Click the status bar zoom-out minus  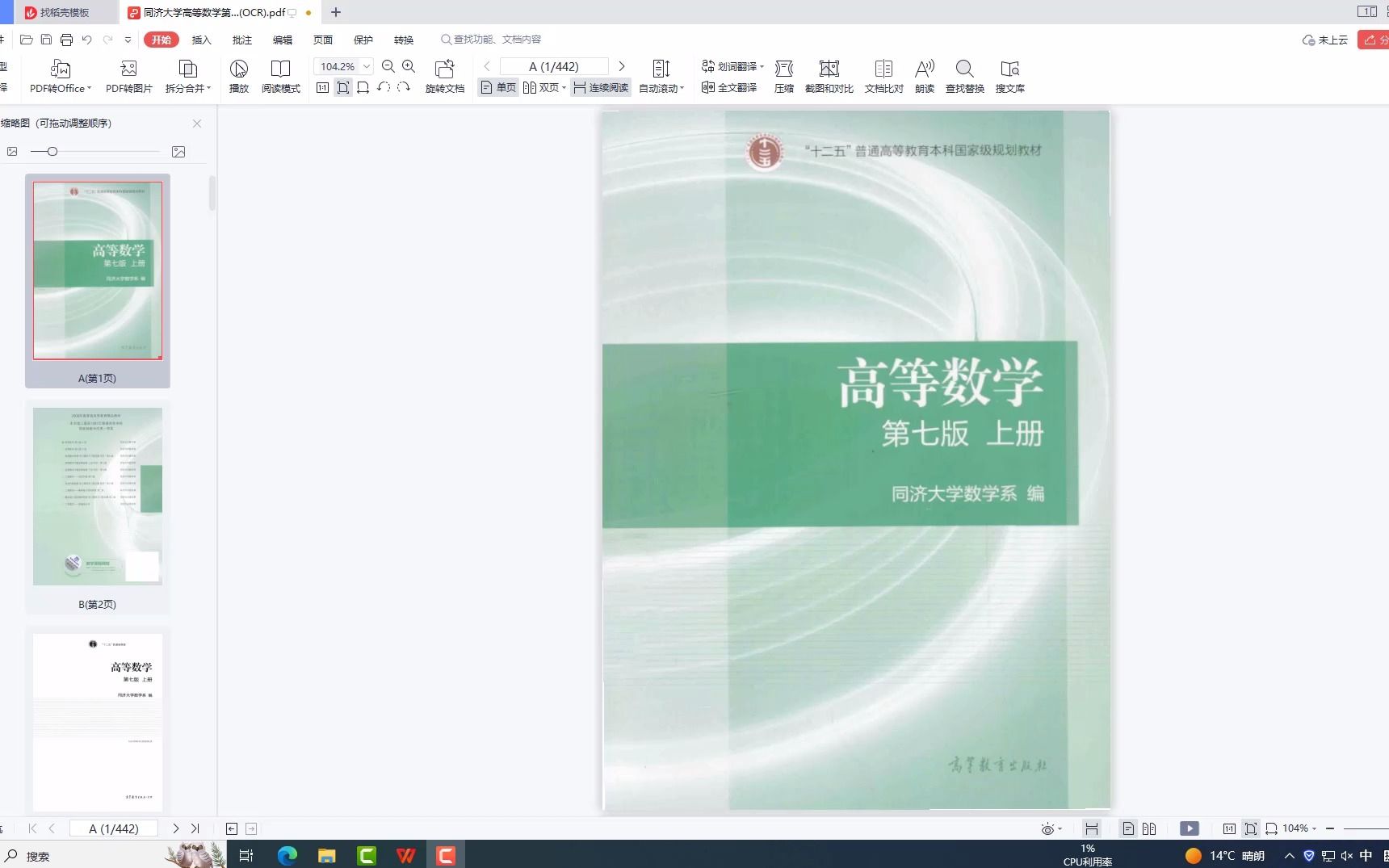[1330, 828]
